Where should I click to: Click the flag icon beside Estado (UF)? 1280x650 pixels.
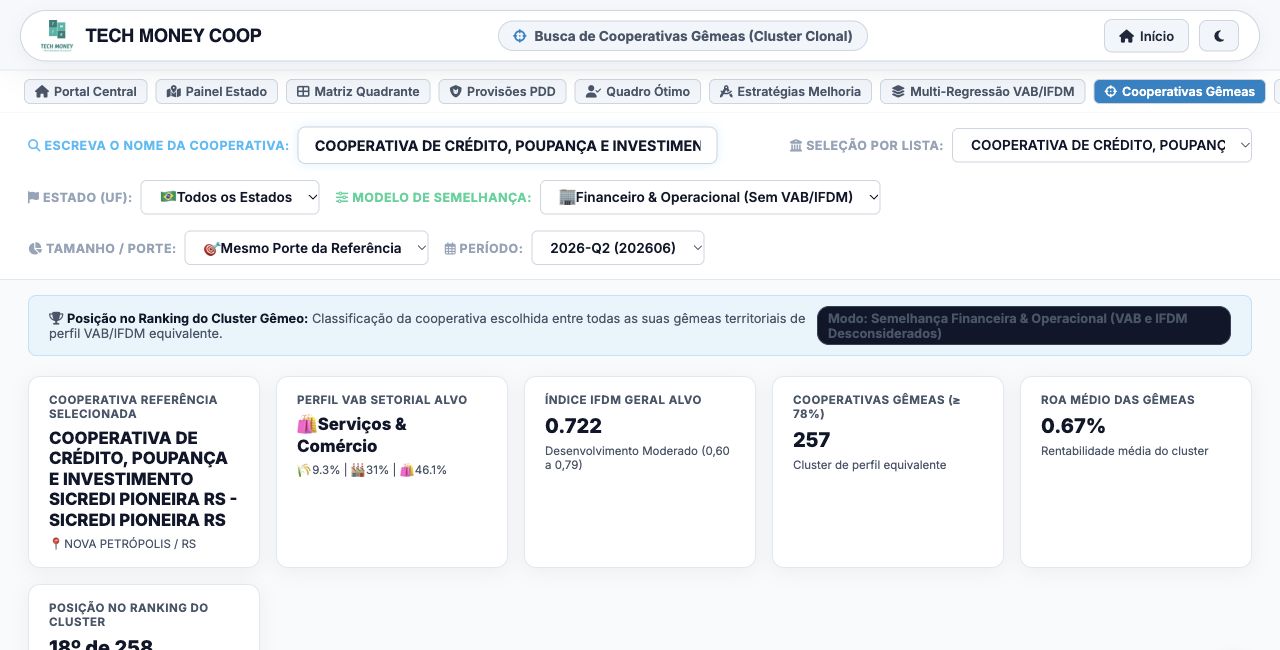click(x=33, y=198)
